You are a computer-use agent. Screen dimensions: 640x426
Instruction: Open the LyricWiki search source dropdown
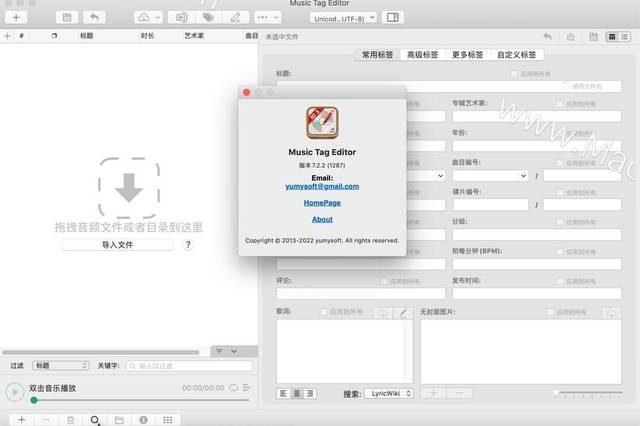pyautogui.click(x=389, y=393)
